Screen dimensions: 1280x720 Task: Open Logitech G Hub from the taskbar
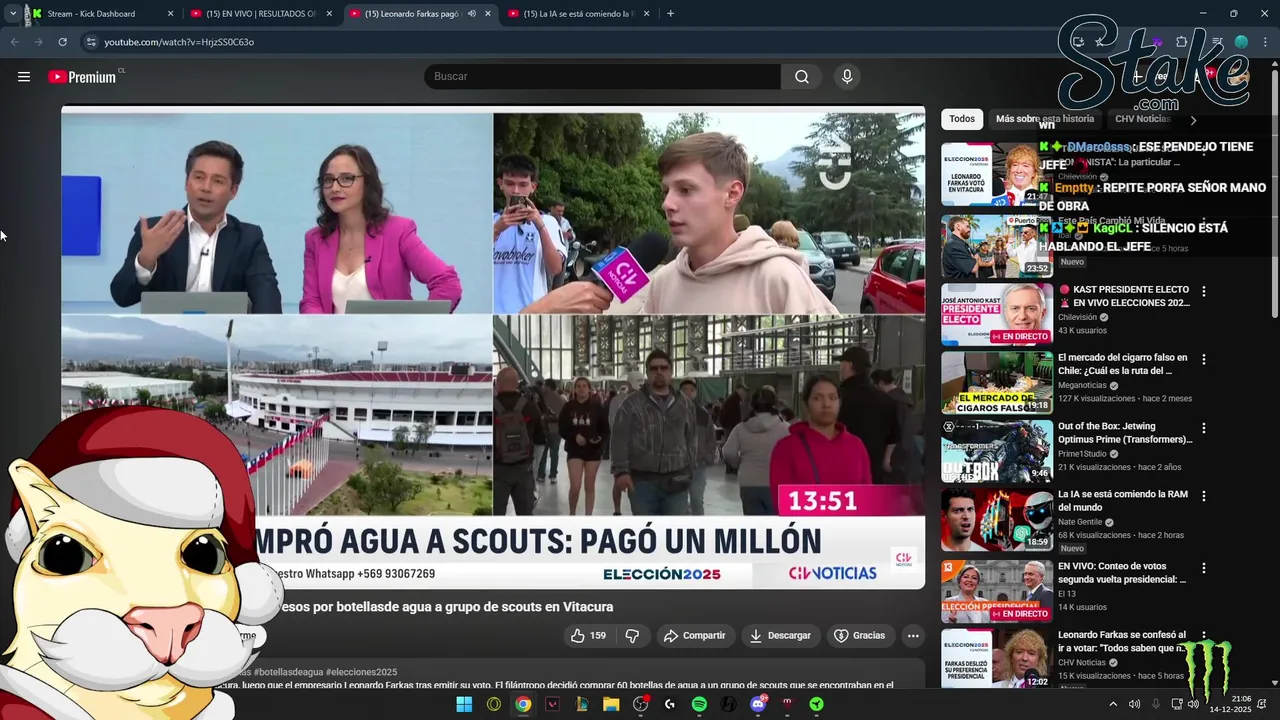click(670, 704)
